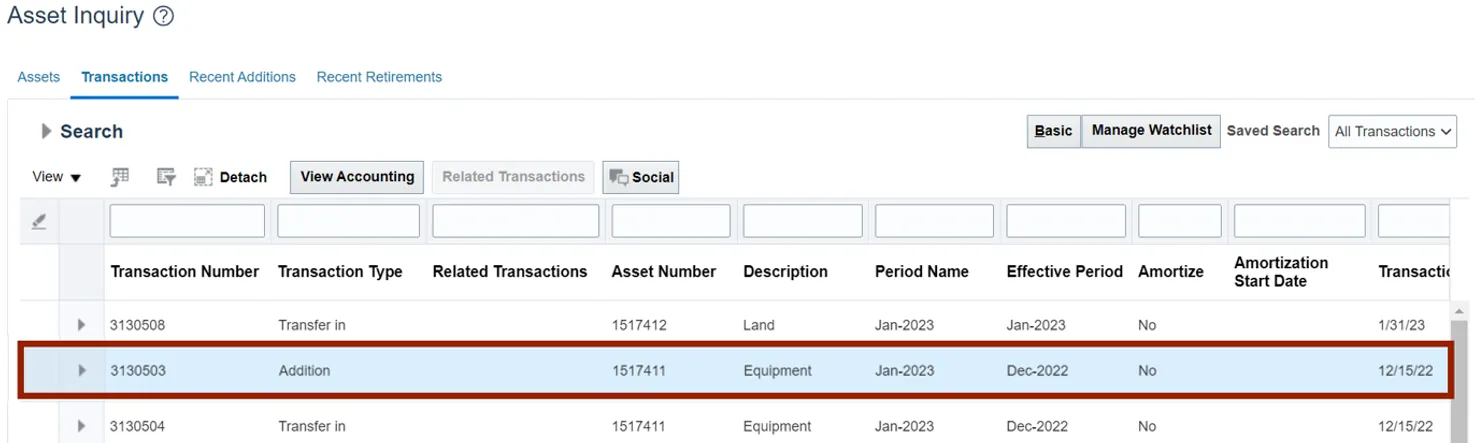
Task: Click the Transaction Number filter field
Action: (x=187, y=221)
